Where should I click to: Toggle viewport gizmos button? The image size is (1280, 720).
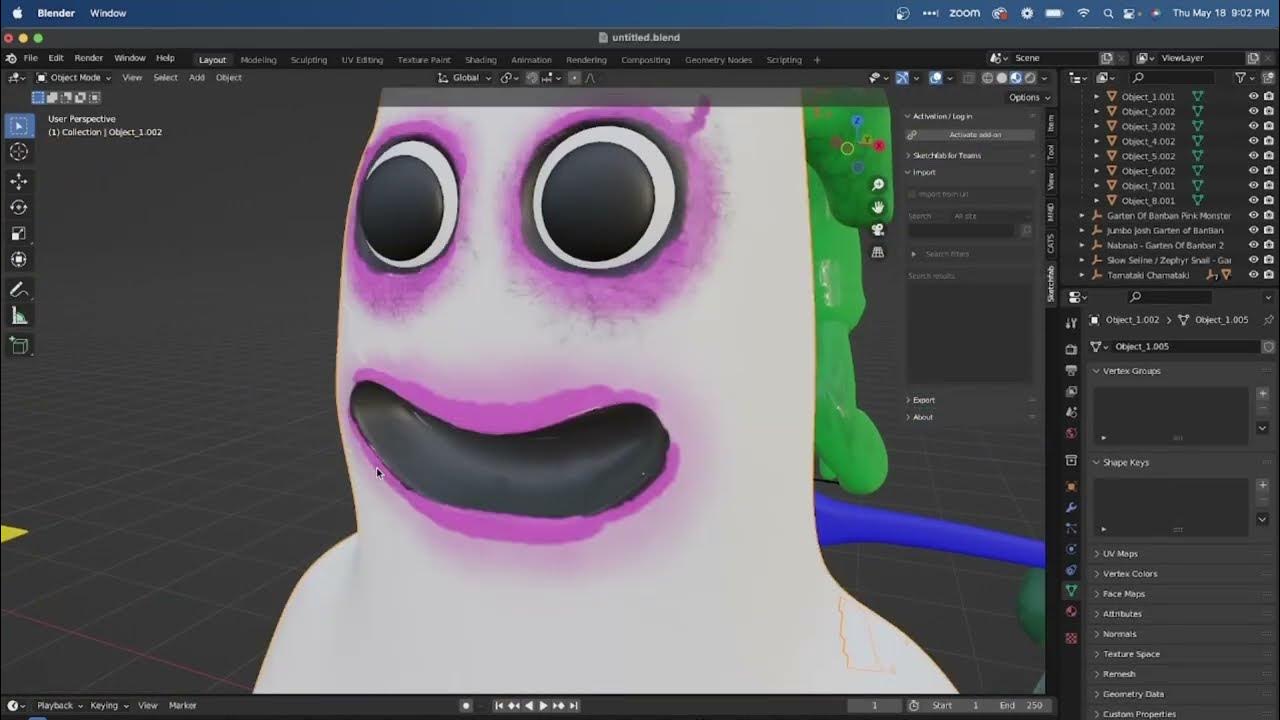coord(902,78)
